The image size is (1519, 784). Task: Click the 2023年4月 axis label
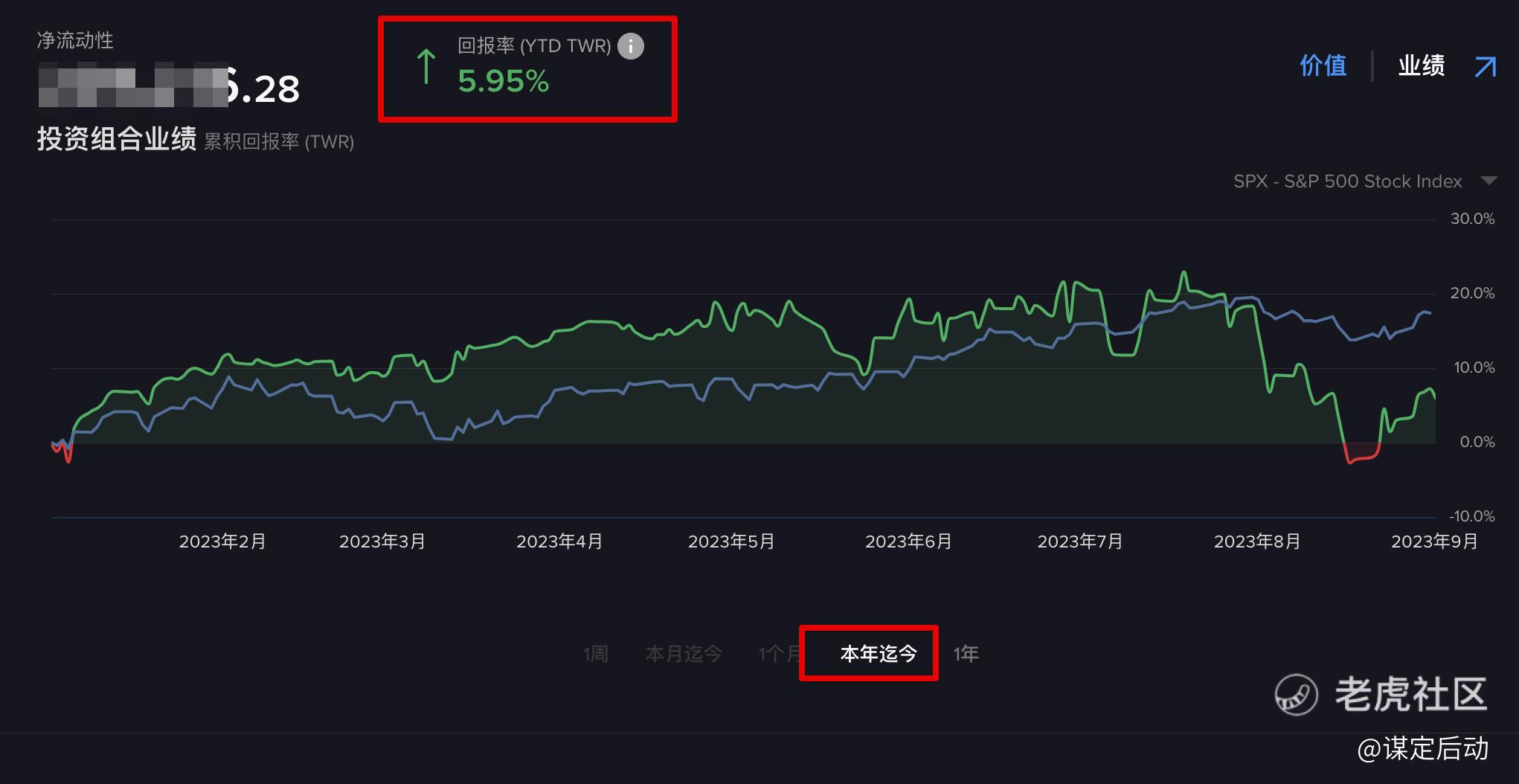(559, 542)
